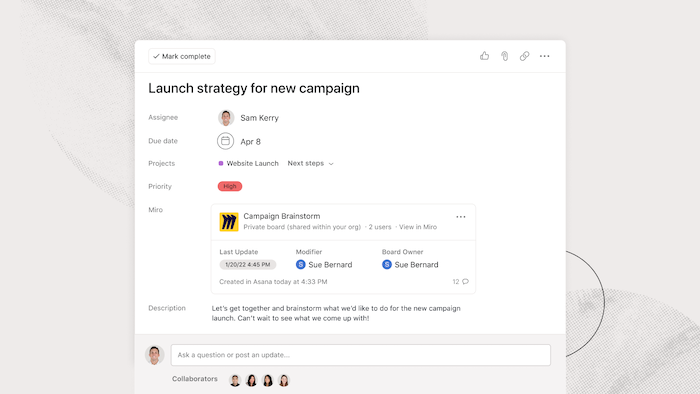Screen dimensions: 700x394
Task: Click the purple Website Launch color square
Action: 221,163
